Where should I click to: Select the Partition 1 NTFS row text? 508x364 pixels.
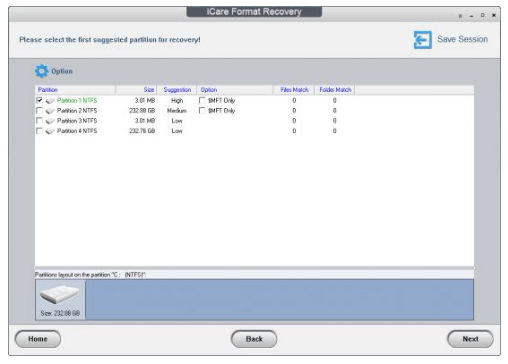point(77,100)
